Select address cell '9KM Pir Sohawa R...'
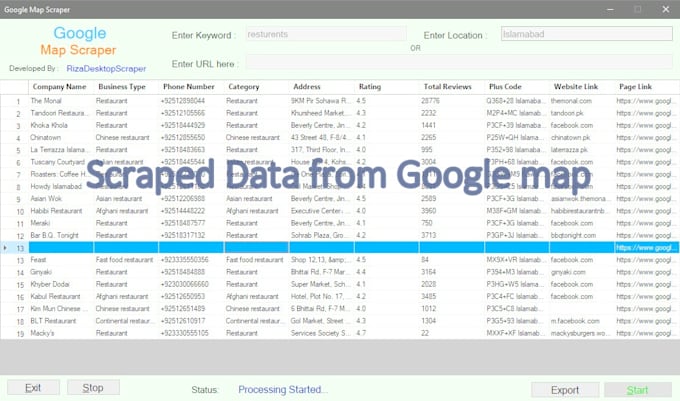Screen dimensions: 680x401 point(322,101)
